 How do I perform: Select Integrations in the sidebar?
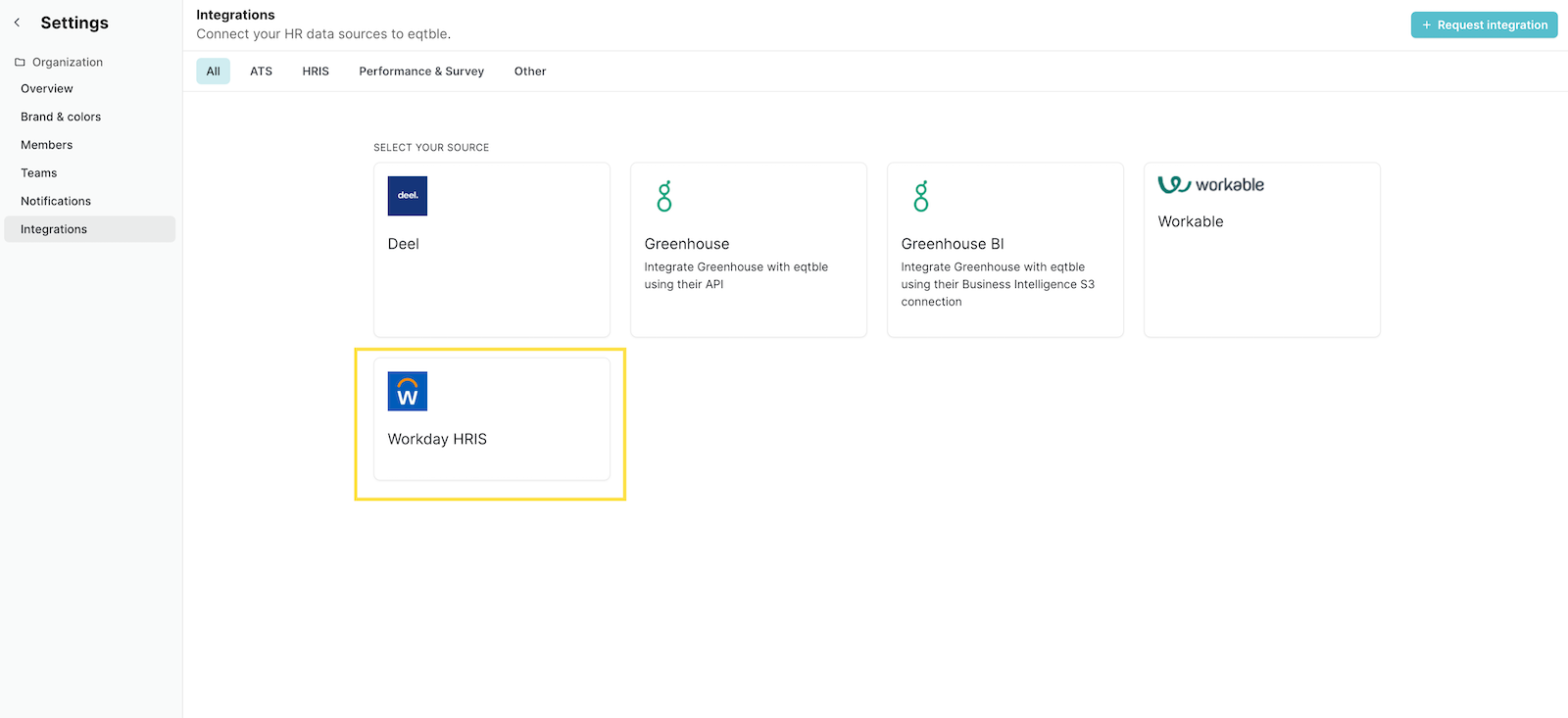(x=90, y=229)
